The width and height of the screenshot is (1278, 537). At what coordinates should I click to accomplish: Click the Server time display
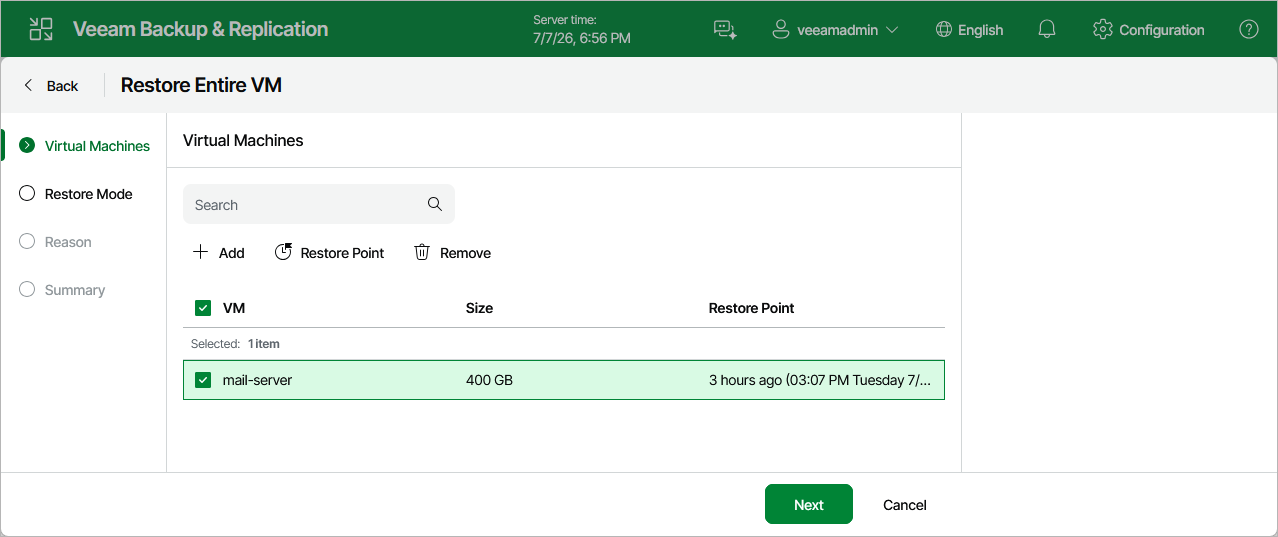click(x=582, y=29)
